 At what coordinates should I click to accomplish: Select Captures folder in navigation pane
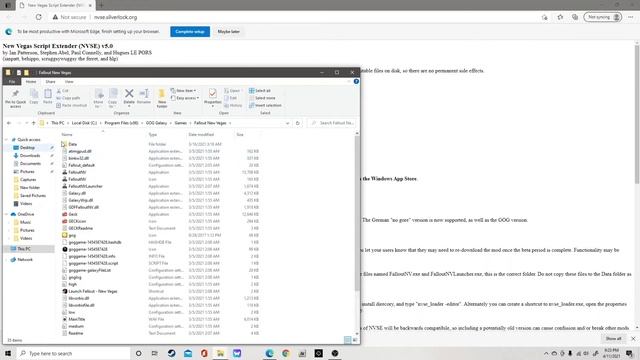pyautogui.click(x=28, y=180)
